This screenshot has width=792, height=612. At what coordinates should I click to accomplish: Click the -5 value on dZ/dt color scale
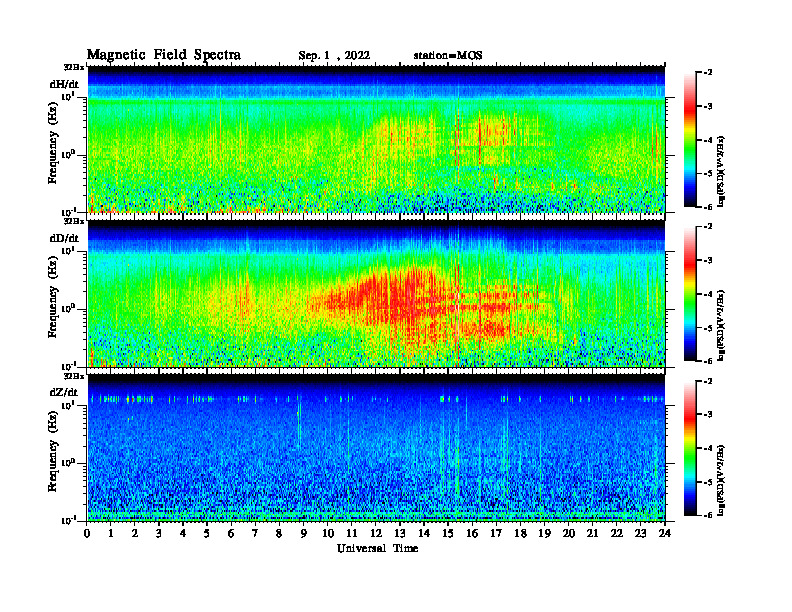[709, 482]
